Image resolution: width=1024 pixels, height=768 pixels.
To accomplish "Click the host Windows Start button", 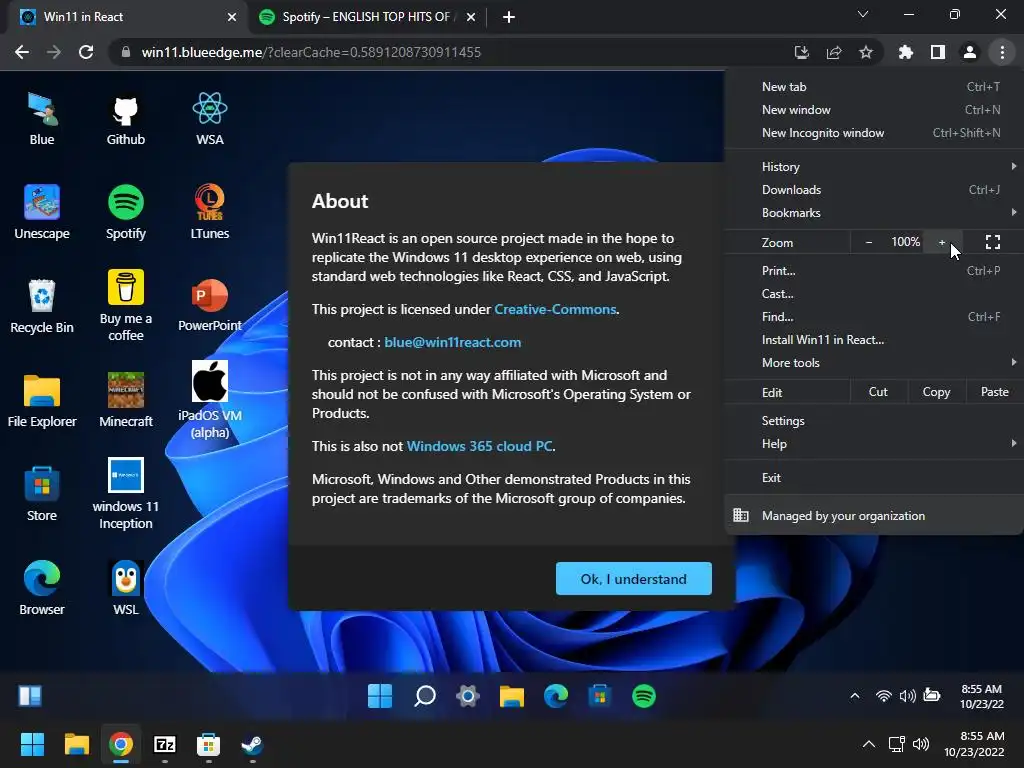I will coord(32,744).
